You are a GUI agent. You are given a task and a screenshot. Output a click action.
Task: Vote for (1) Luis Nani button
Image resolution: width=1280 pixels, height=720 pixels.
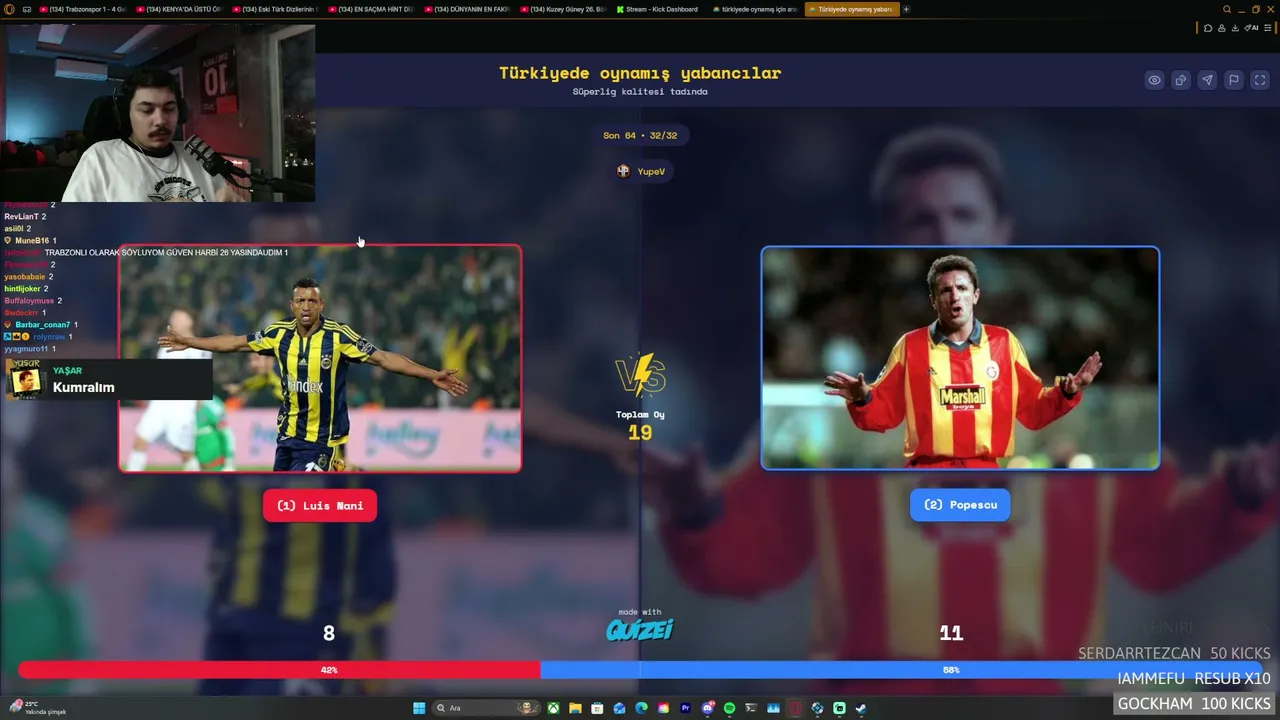[x=320, y=505]
